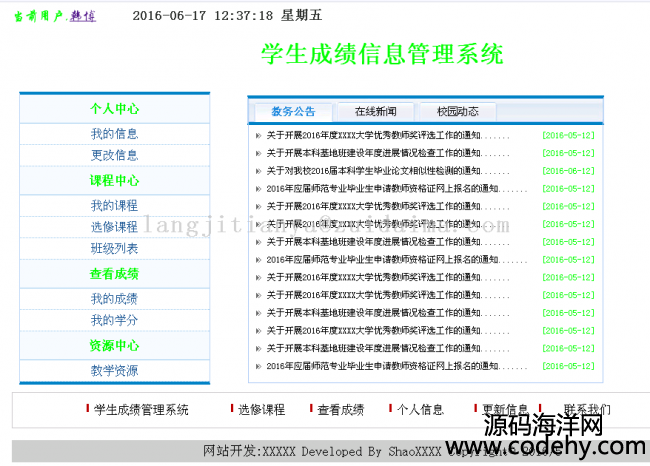The image size is (650, 466).
Task: Open 我的信息 in the sidebar
Action: click(x=114, y=134)
